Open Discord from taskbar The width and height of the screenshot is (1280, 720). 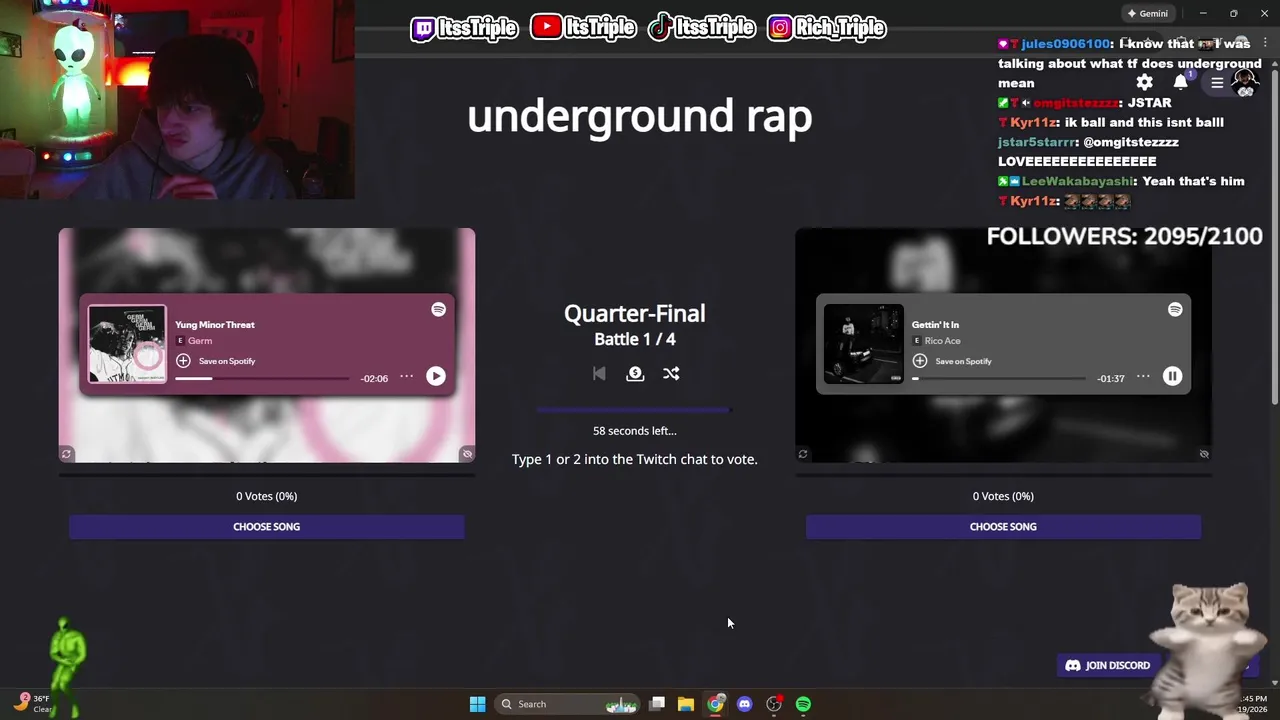(x=744, y=704)
